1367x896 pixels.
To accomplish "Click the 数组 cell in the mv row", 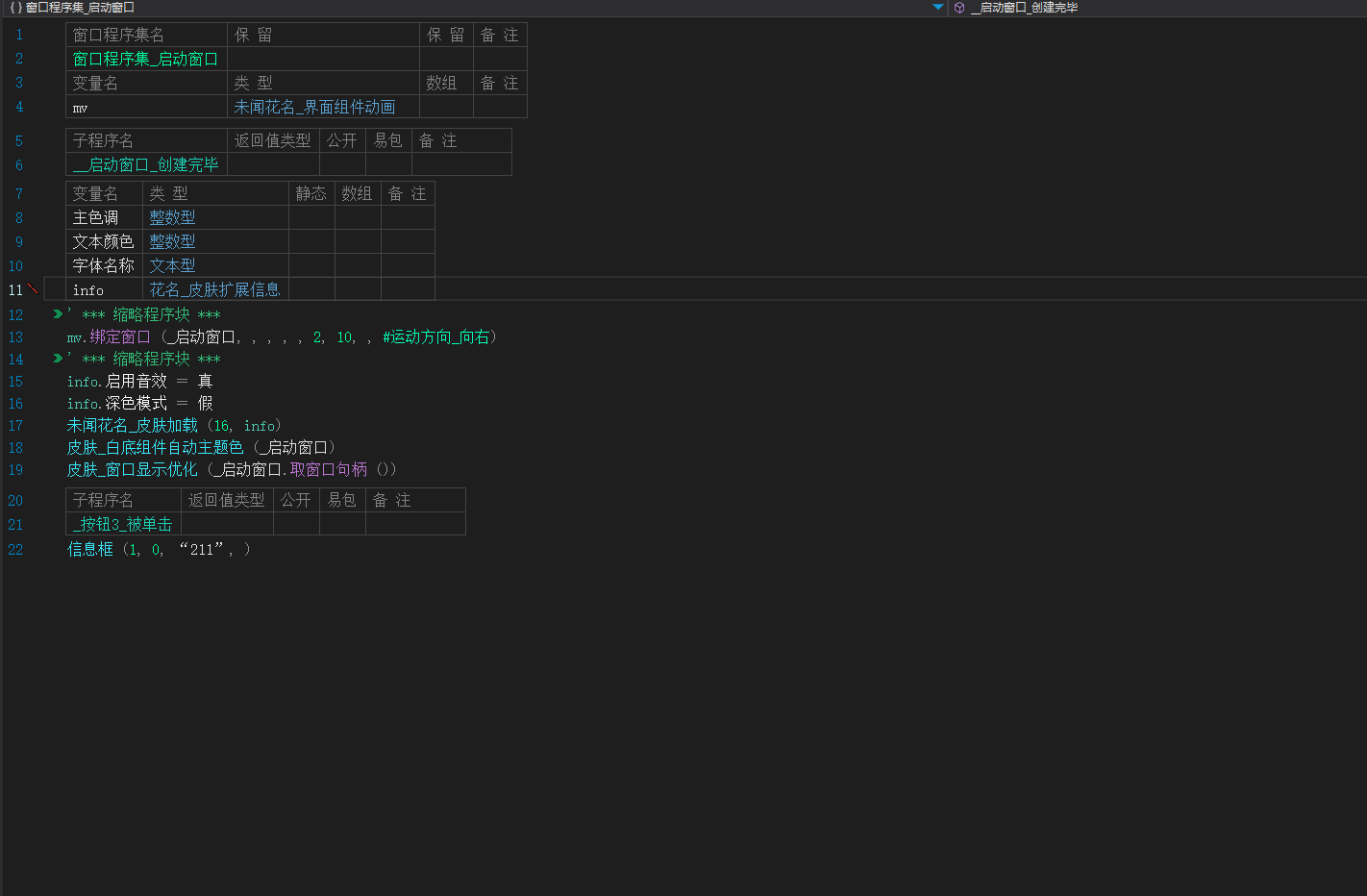I will coord(446,107).
